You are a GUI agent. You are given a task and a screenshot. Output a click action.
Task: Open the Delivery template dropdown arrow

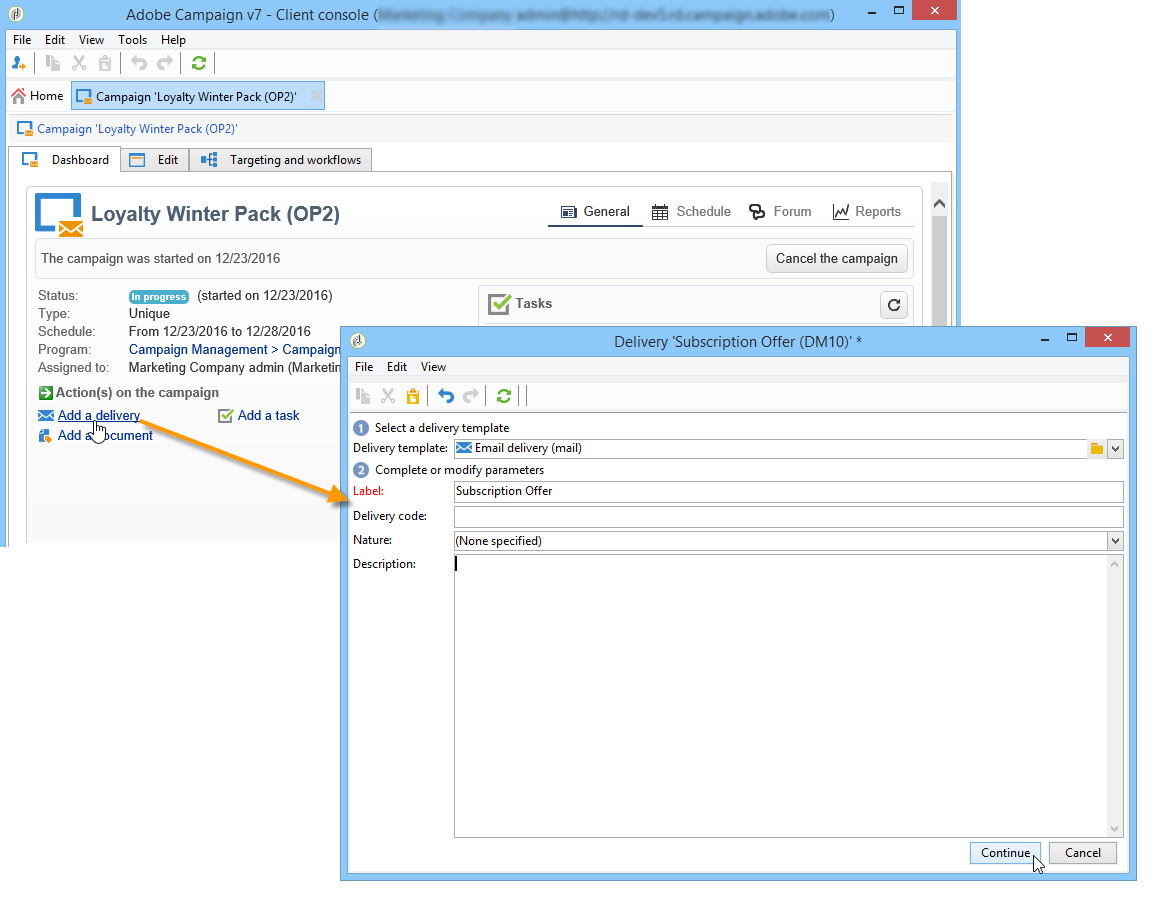(x=1115, y=449)
